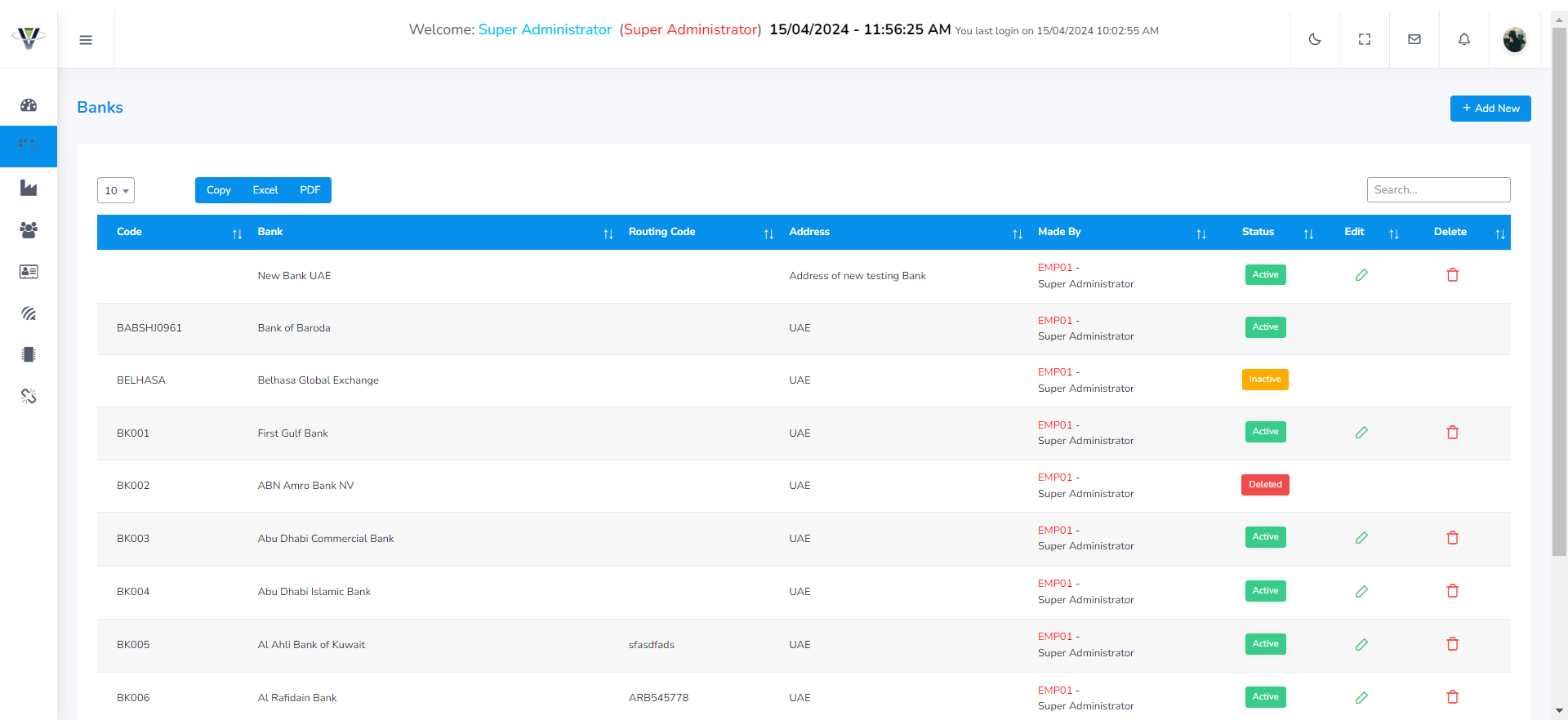Screen dimensions: 1568x720
Task: Click the Copy export button
Action: [x=219, y=190]
